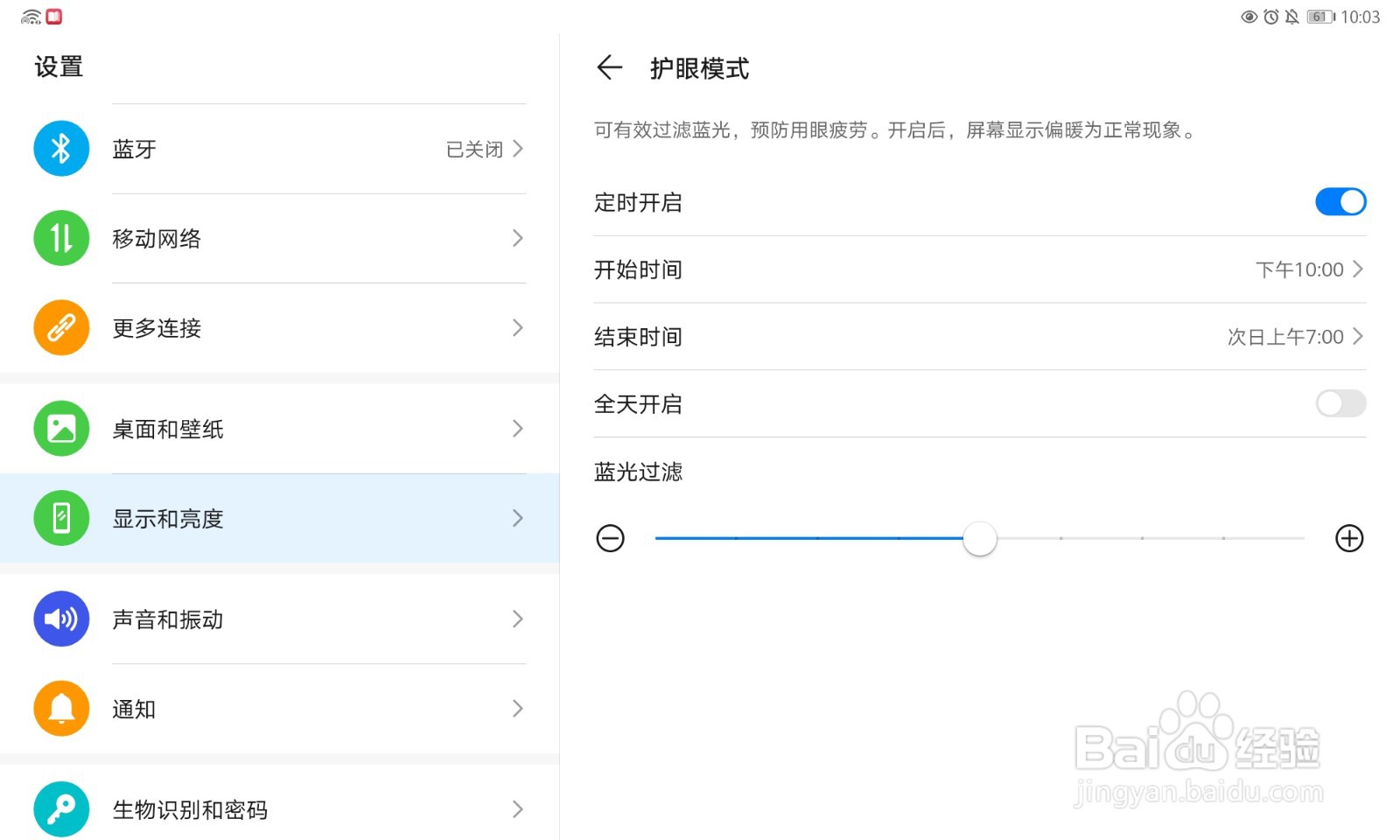The image size is (1400, 840).
Task: Tap the orange More Connections link icon
Action: (x=61, y=327)
